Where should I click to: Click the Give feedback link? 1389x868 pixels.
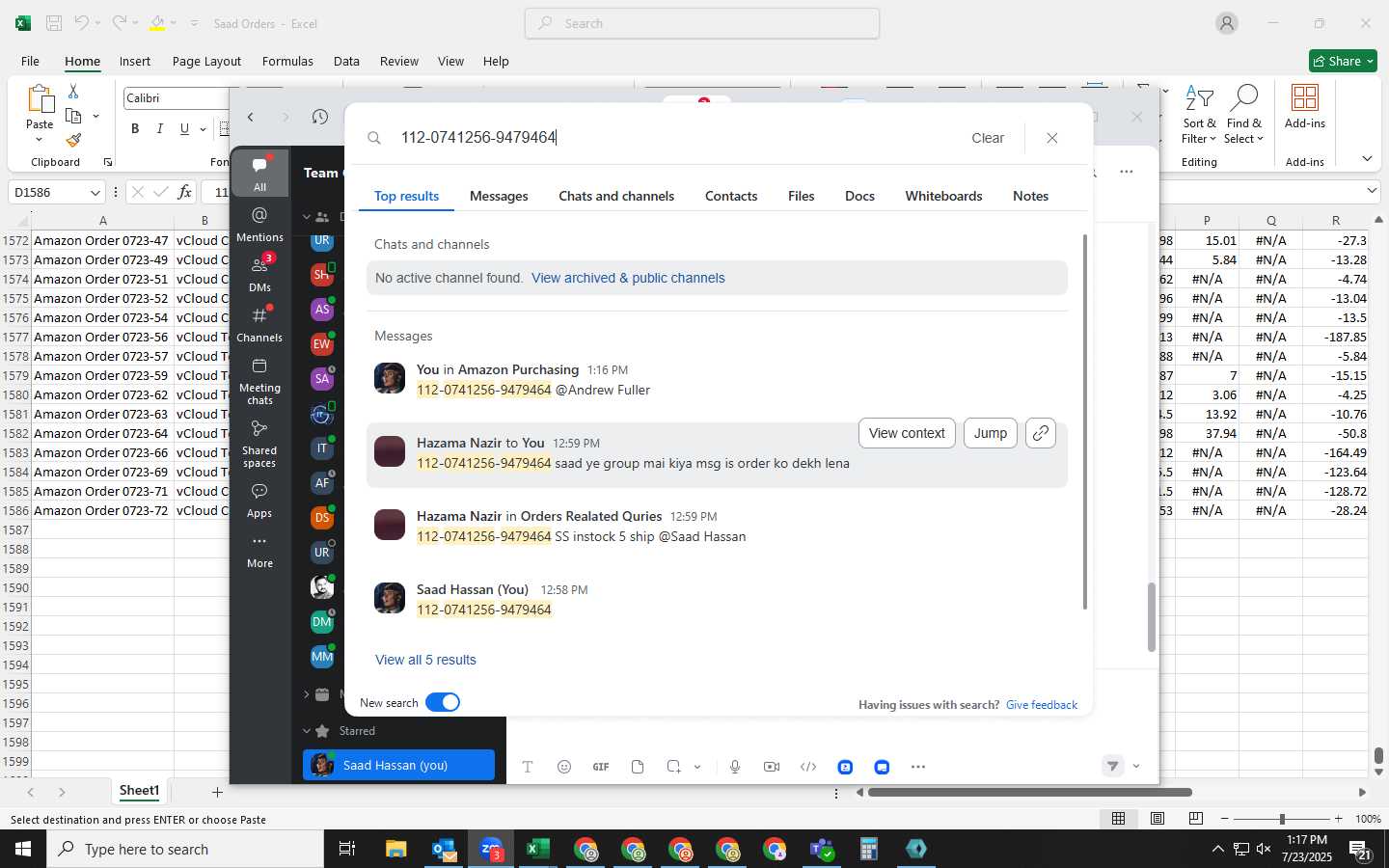(1042, 705)
